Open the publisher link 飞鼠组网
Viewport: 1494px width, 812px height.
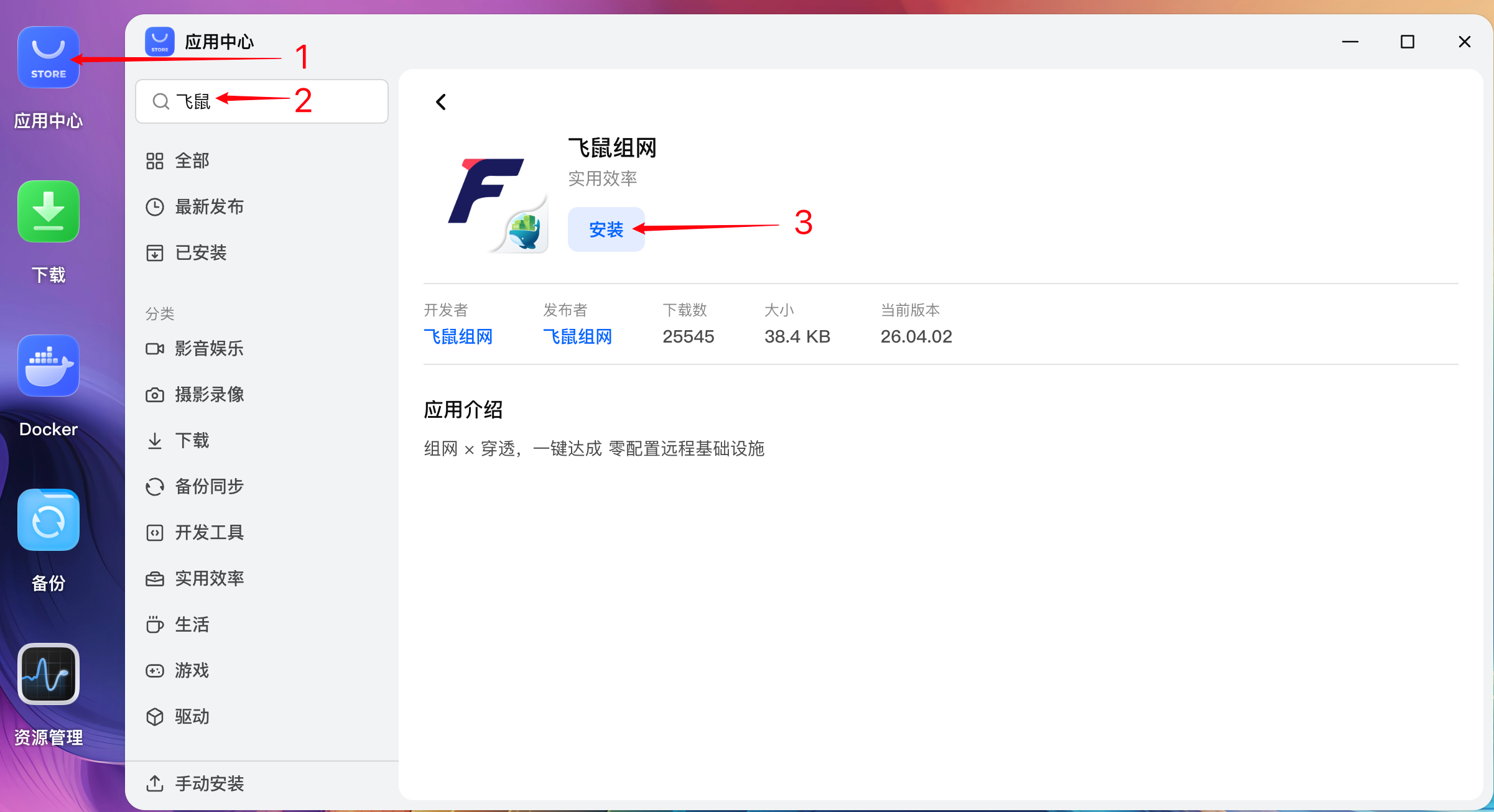[x=578, y=337]
